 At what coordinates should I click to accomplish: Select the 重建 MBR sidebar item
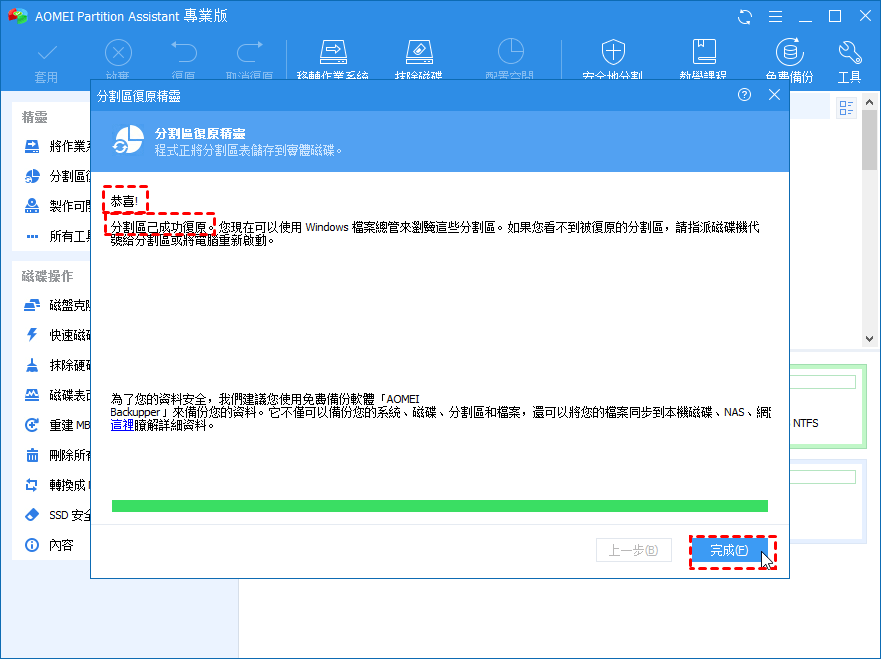point(57,425)
